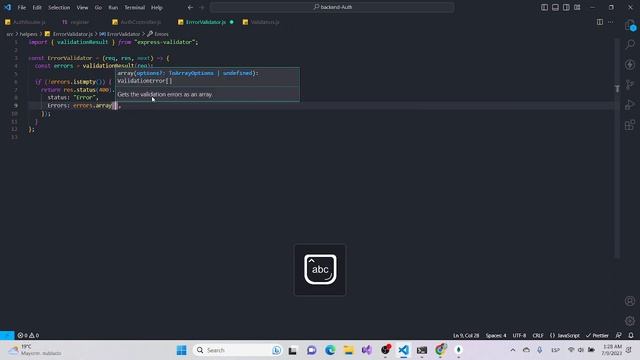The image size is (640, 360).
Task: Show hidden system tray icons
Action: [513, 350]
